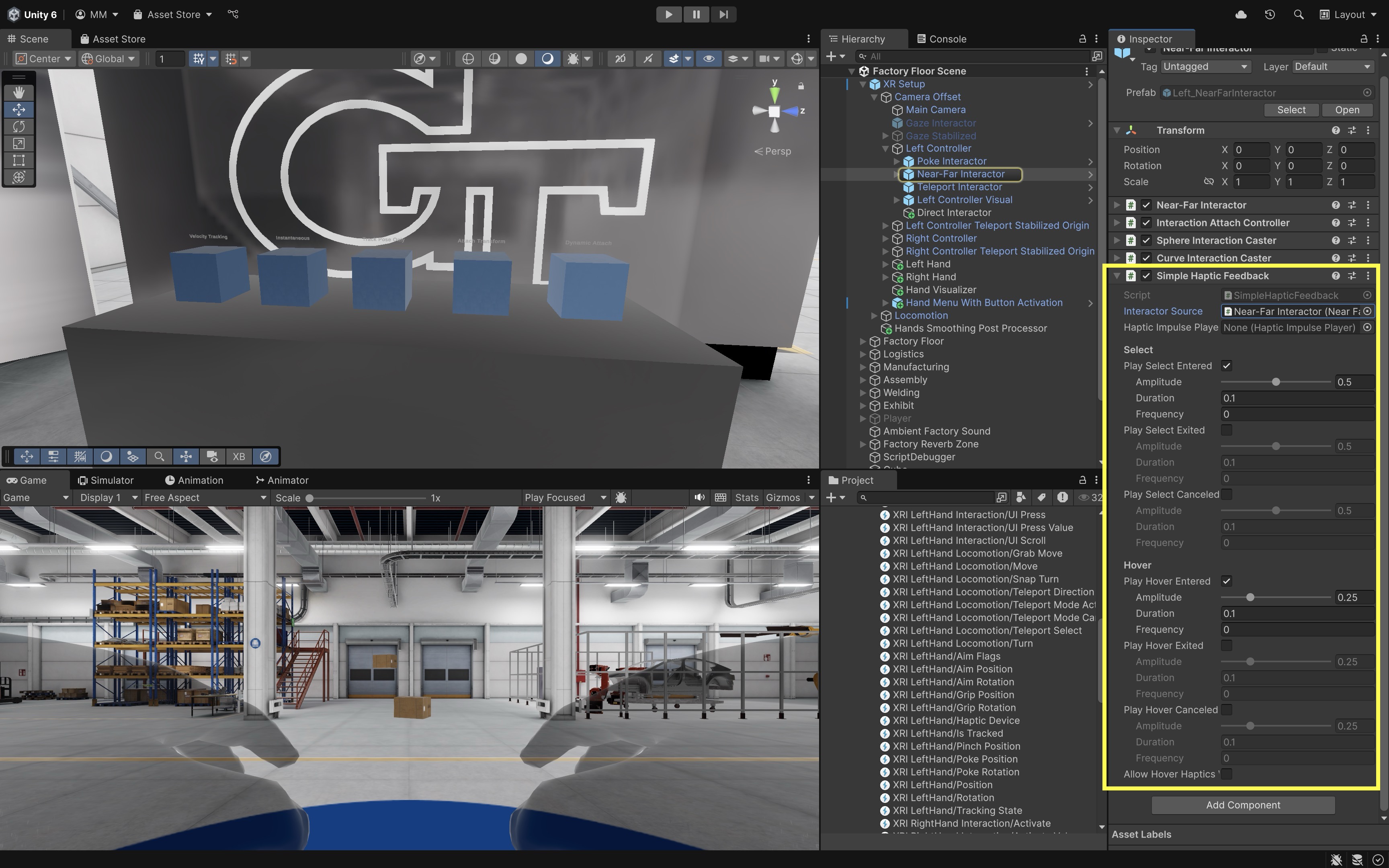Click the Play button to enter play mode

click(x=669, y=14)
